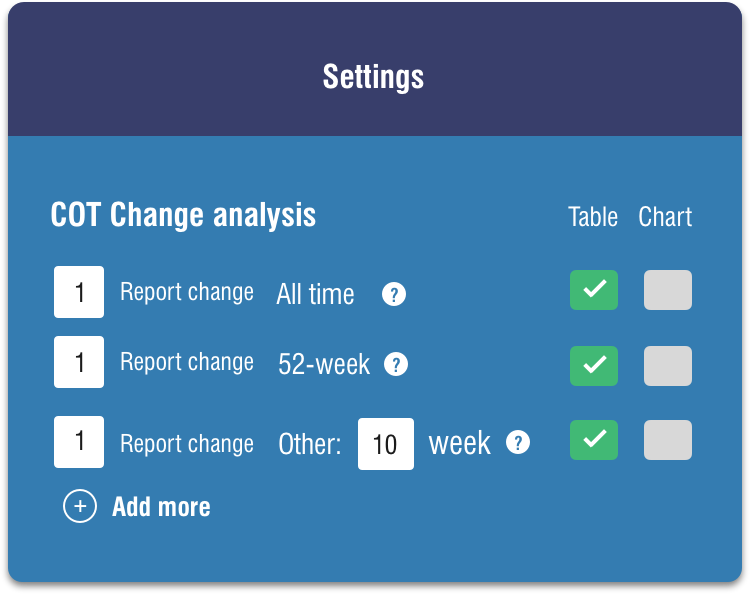Enable Chart checkbox for All time row

coord(668,290)
